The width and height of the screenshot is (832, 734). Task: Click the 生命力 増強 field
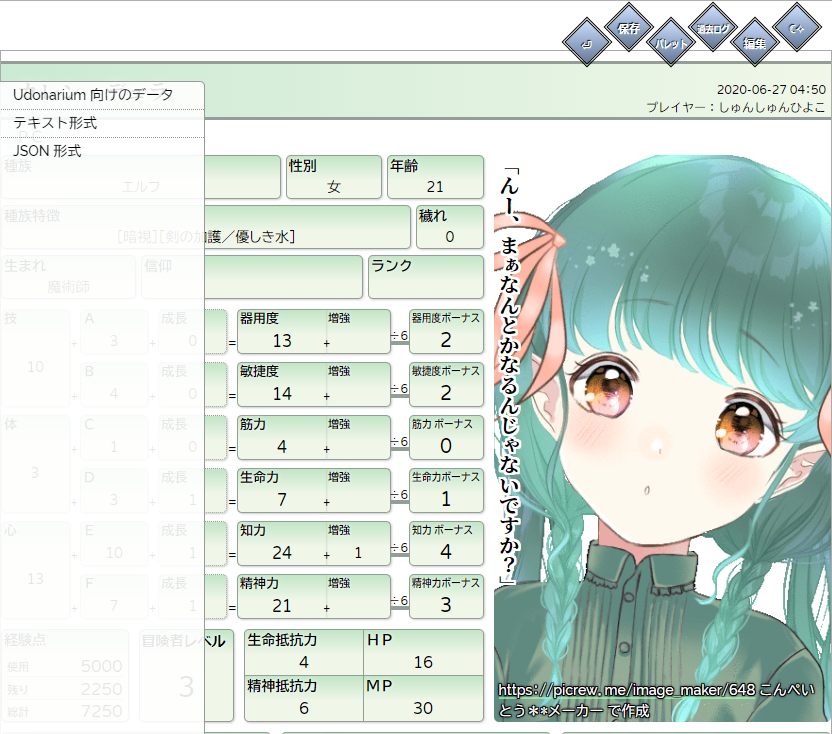358,491
